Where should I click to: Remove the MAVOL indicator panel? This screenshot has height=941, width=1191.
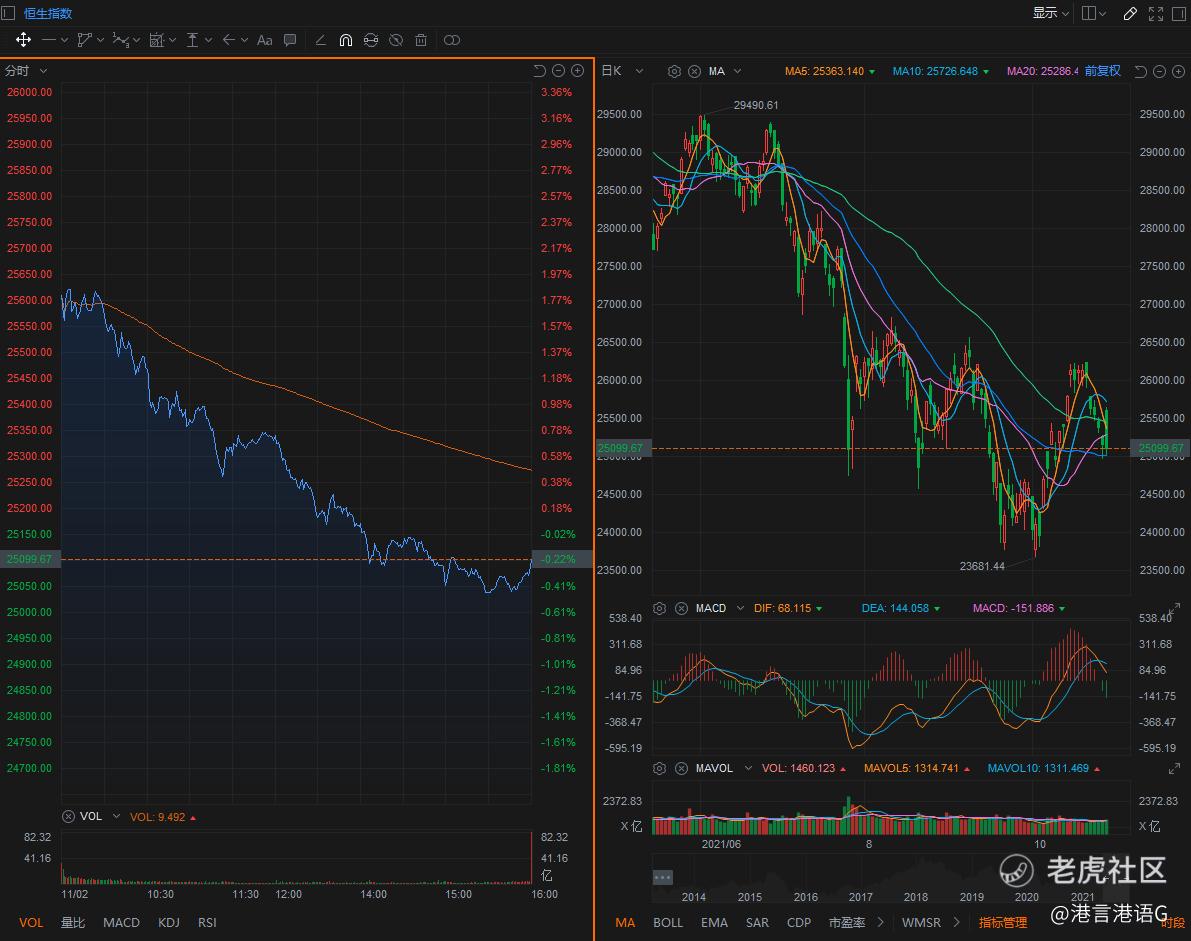(681, 768)
